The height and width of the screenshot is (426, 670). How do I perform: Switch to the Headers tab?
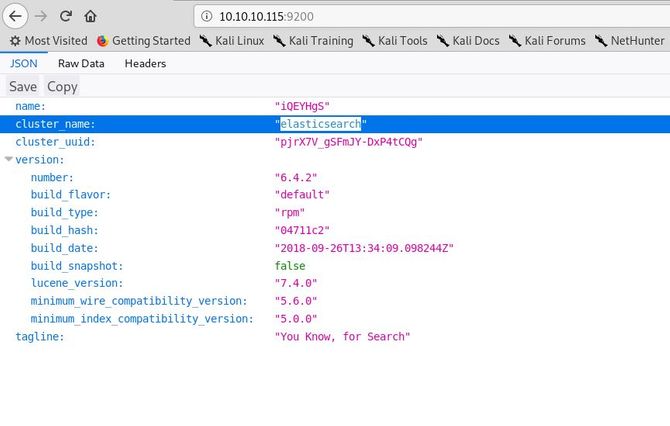(145, 63)
